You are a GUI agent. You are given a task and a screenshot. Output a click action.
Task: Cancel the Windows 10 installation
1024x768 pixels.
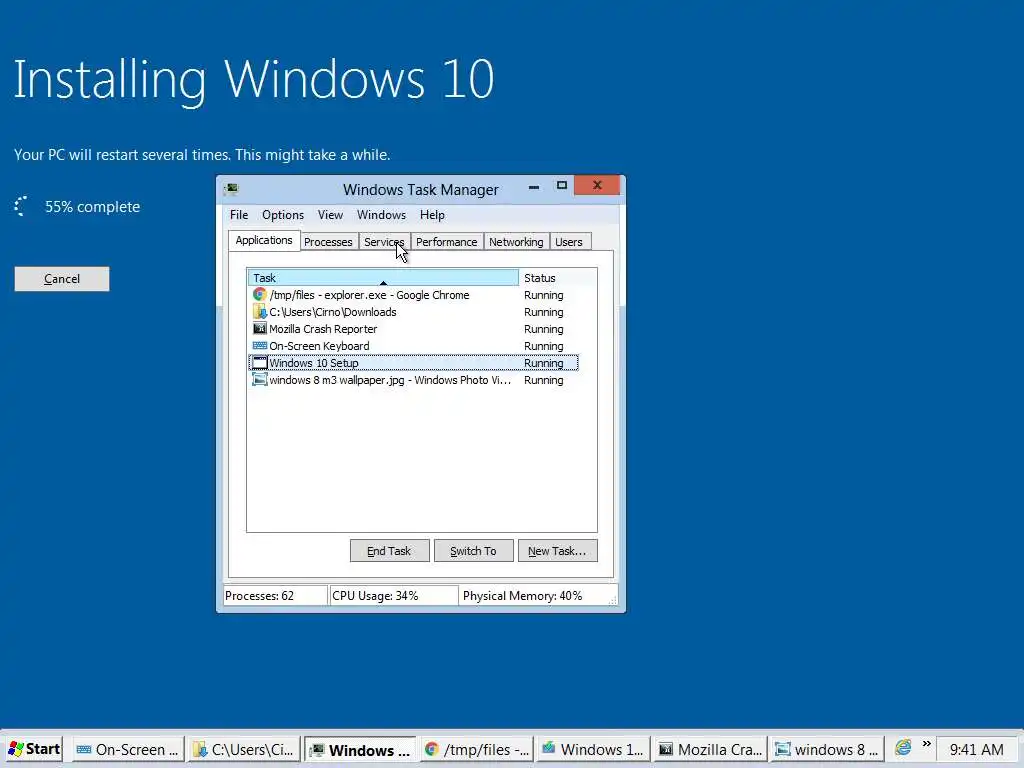[62, 279]
